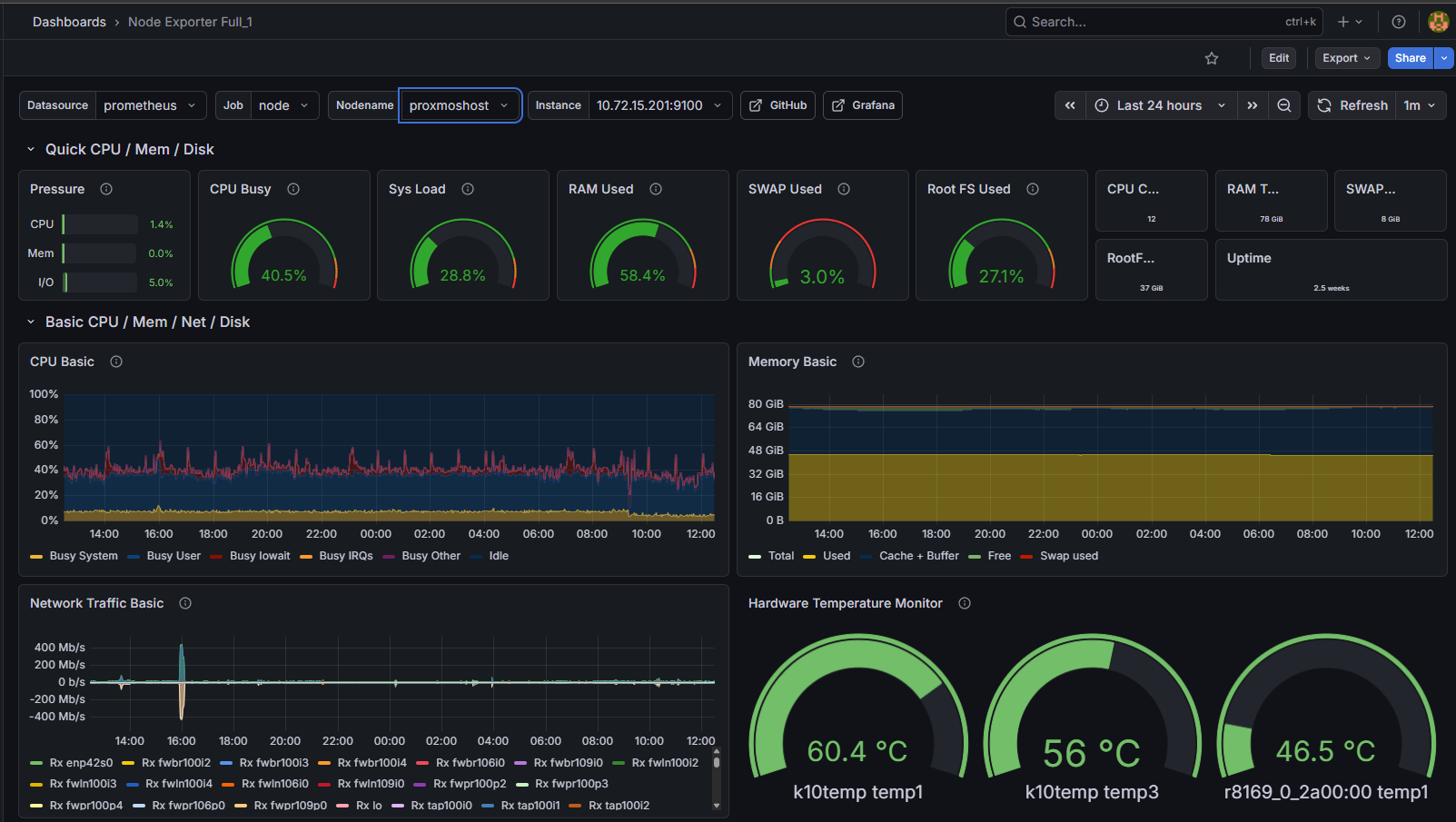1456x822 pixels.
Task: Open the Grafana external link
Action: click(863, 105)
